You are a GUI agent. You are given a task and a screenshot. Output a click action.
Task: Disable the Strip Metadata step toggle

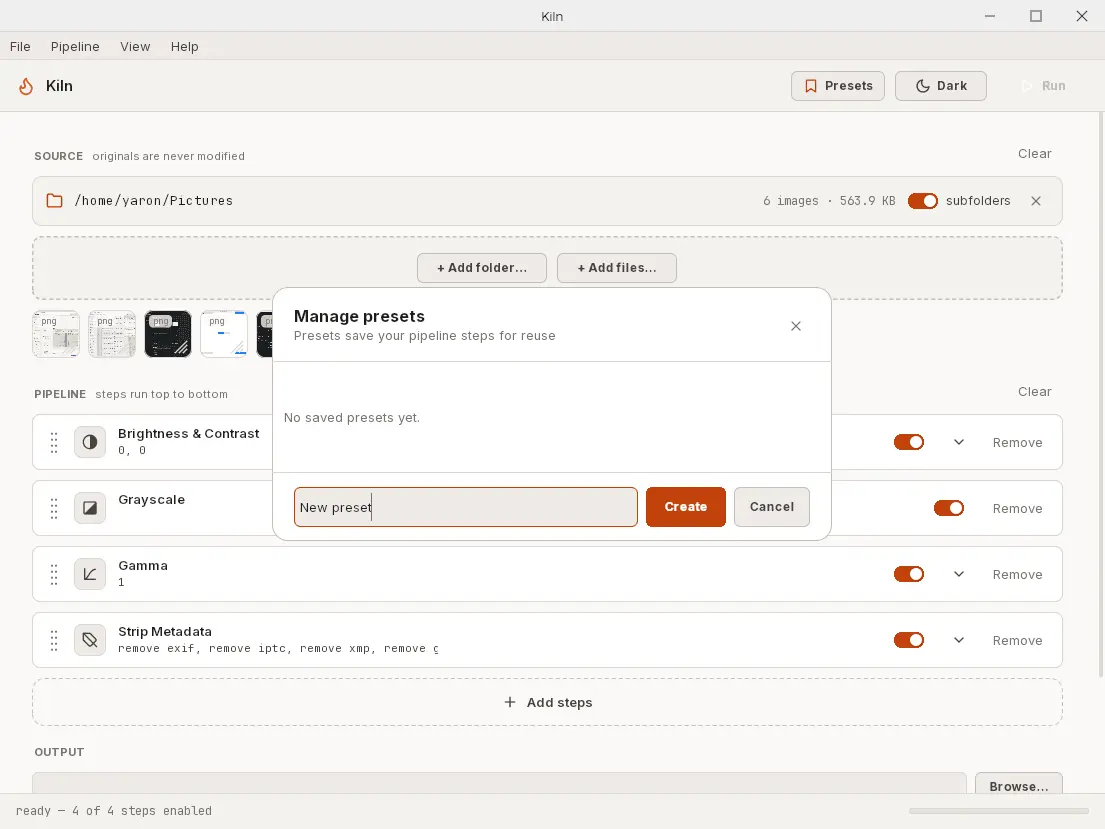click(908, 640)
